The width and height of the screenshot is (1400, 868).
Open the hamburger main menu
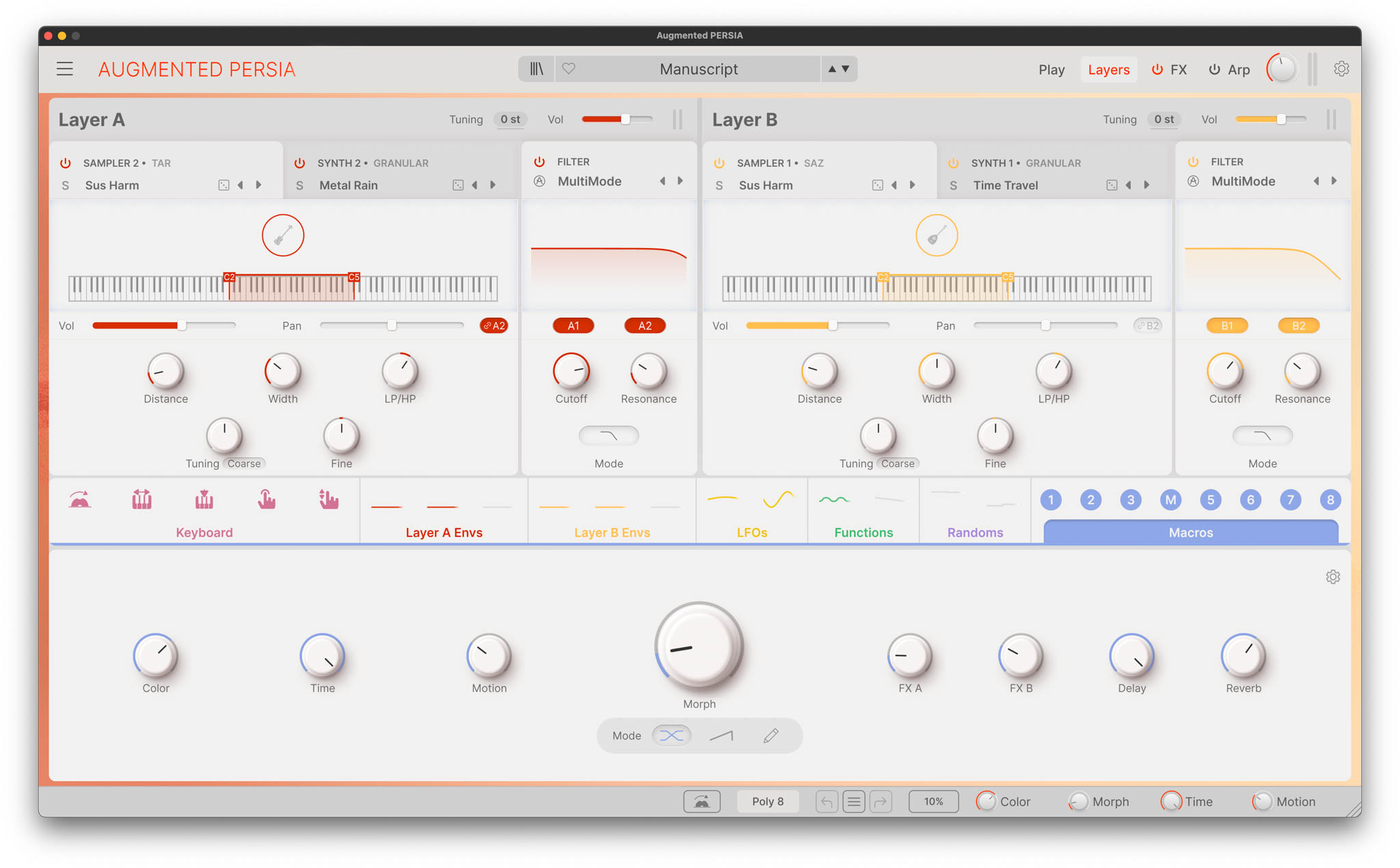coord(65,69)
